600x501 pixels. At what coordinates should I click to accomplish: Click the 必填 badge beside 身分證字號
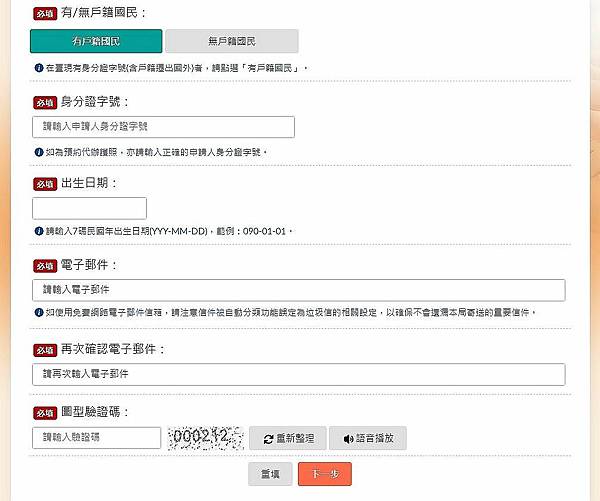click(x=44, y=102)
